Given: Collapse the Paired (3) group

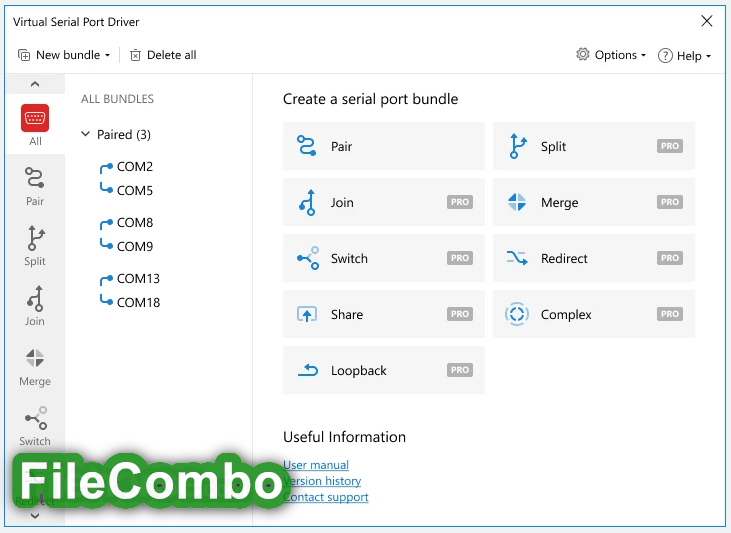Looking at the screenshot, I should pos(85,134).
